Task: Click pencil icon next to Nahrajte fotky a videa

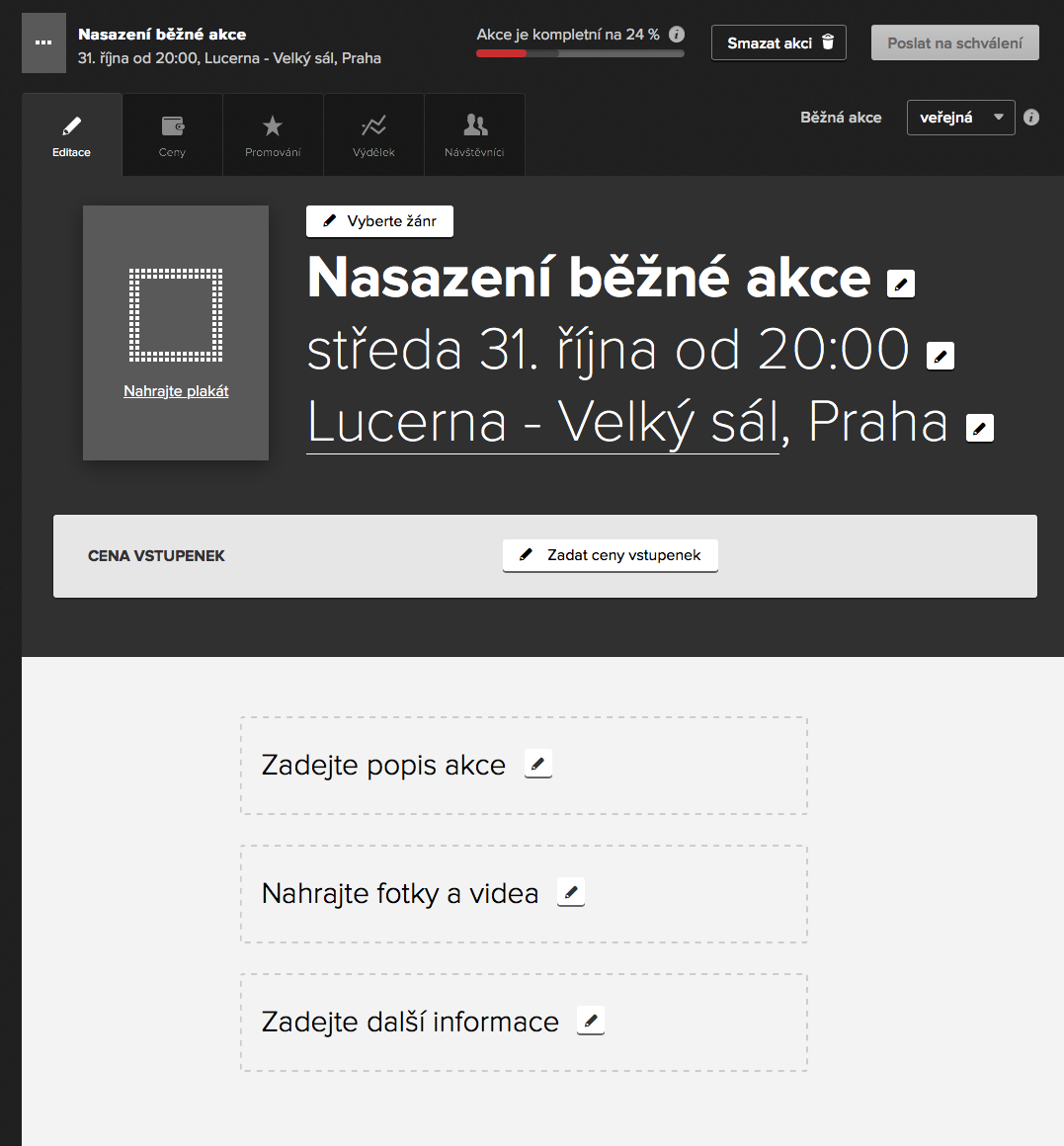Action: coord(571,892)
